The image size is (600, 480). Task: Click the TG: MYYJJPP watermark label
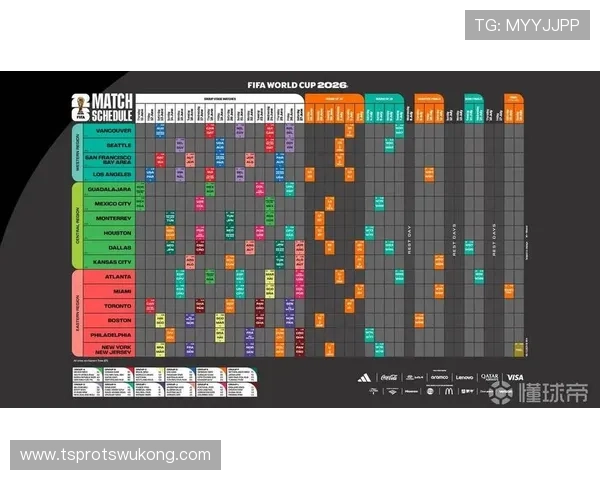527,25
